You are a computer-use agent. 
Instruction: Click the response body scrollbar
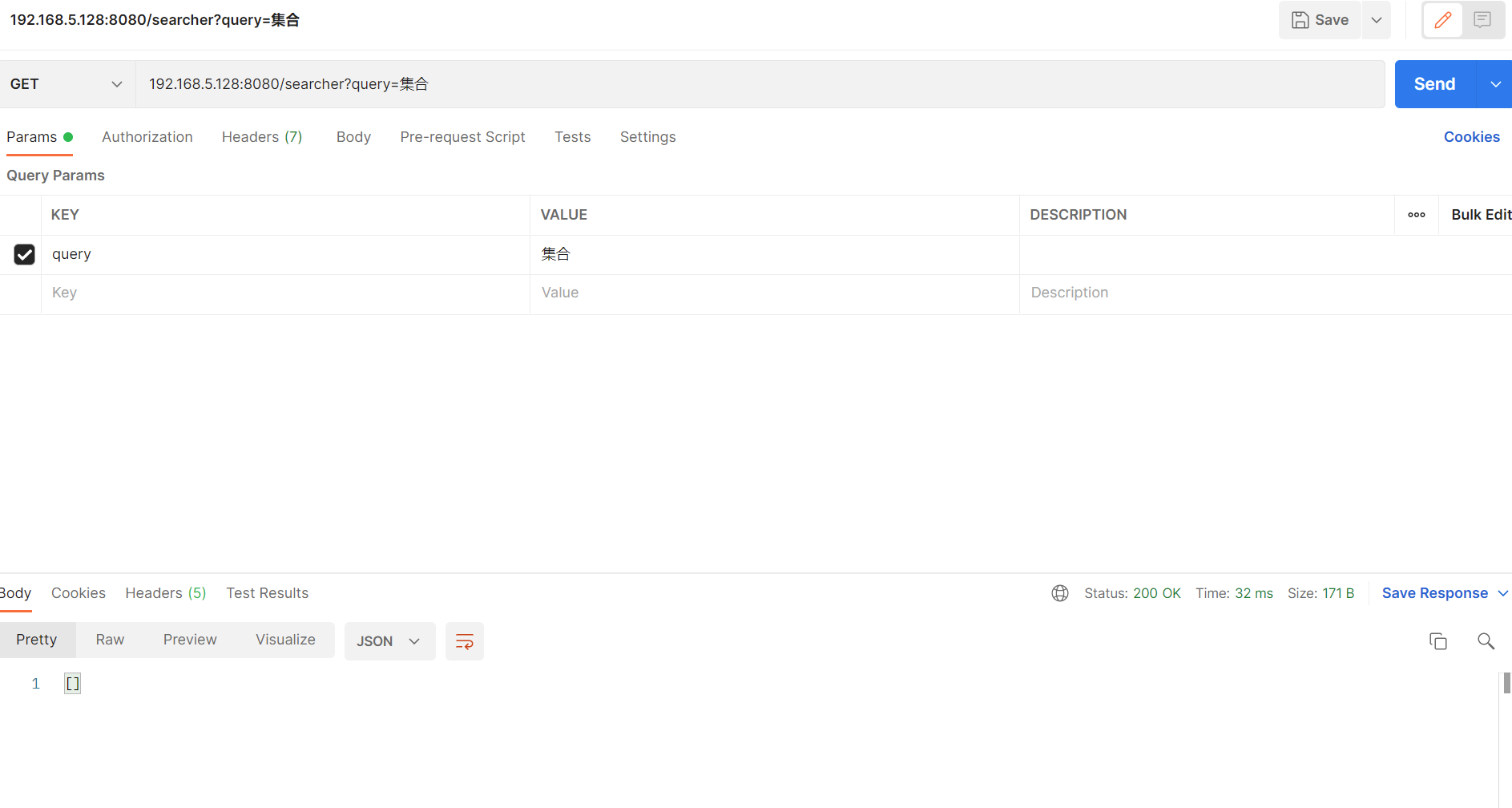(x=1506, y=683)
